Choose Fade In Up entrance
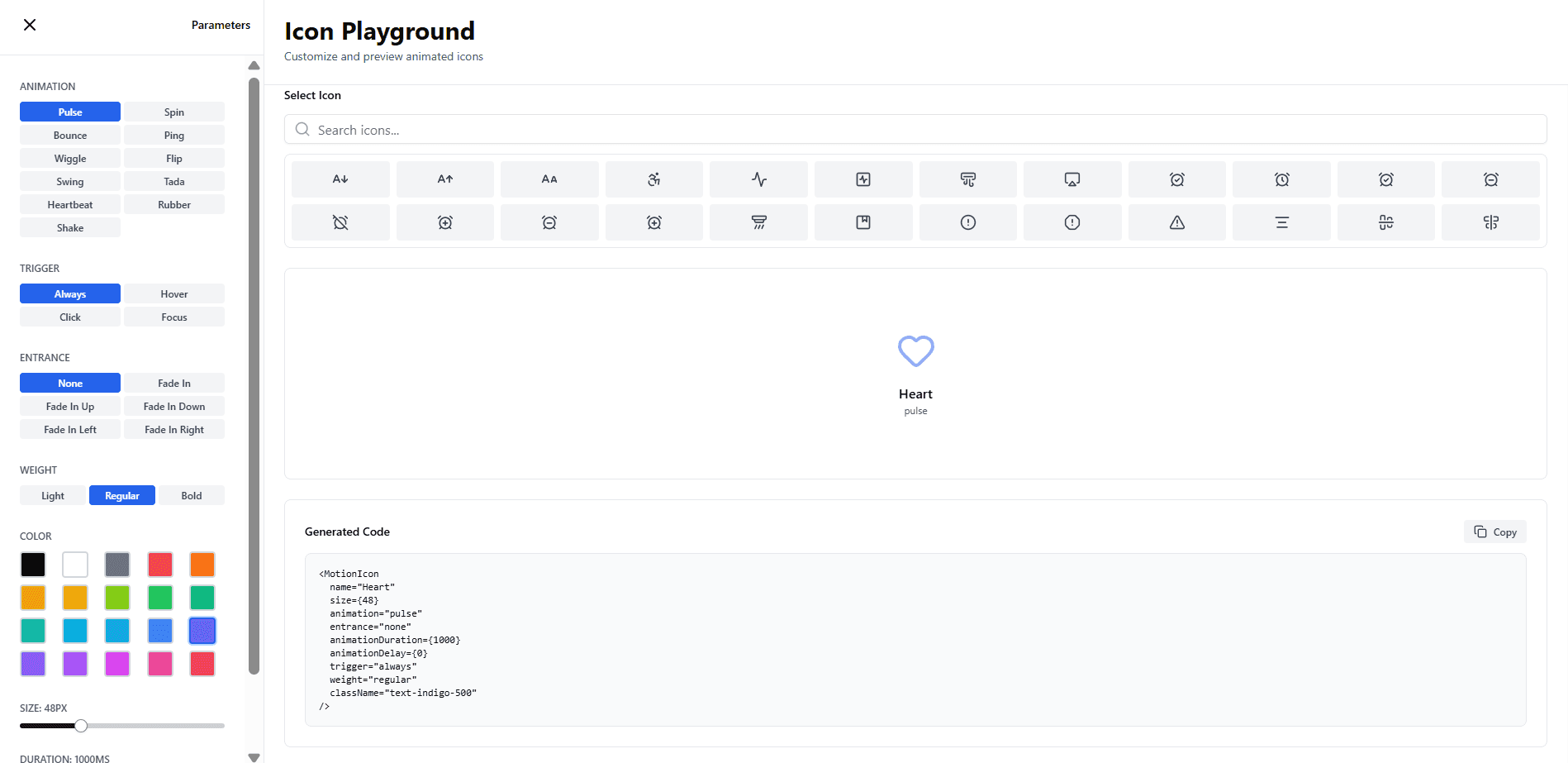The image size is (1568, 763). point(70,406)
